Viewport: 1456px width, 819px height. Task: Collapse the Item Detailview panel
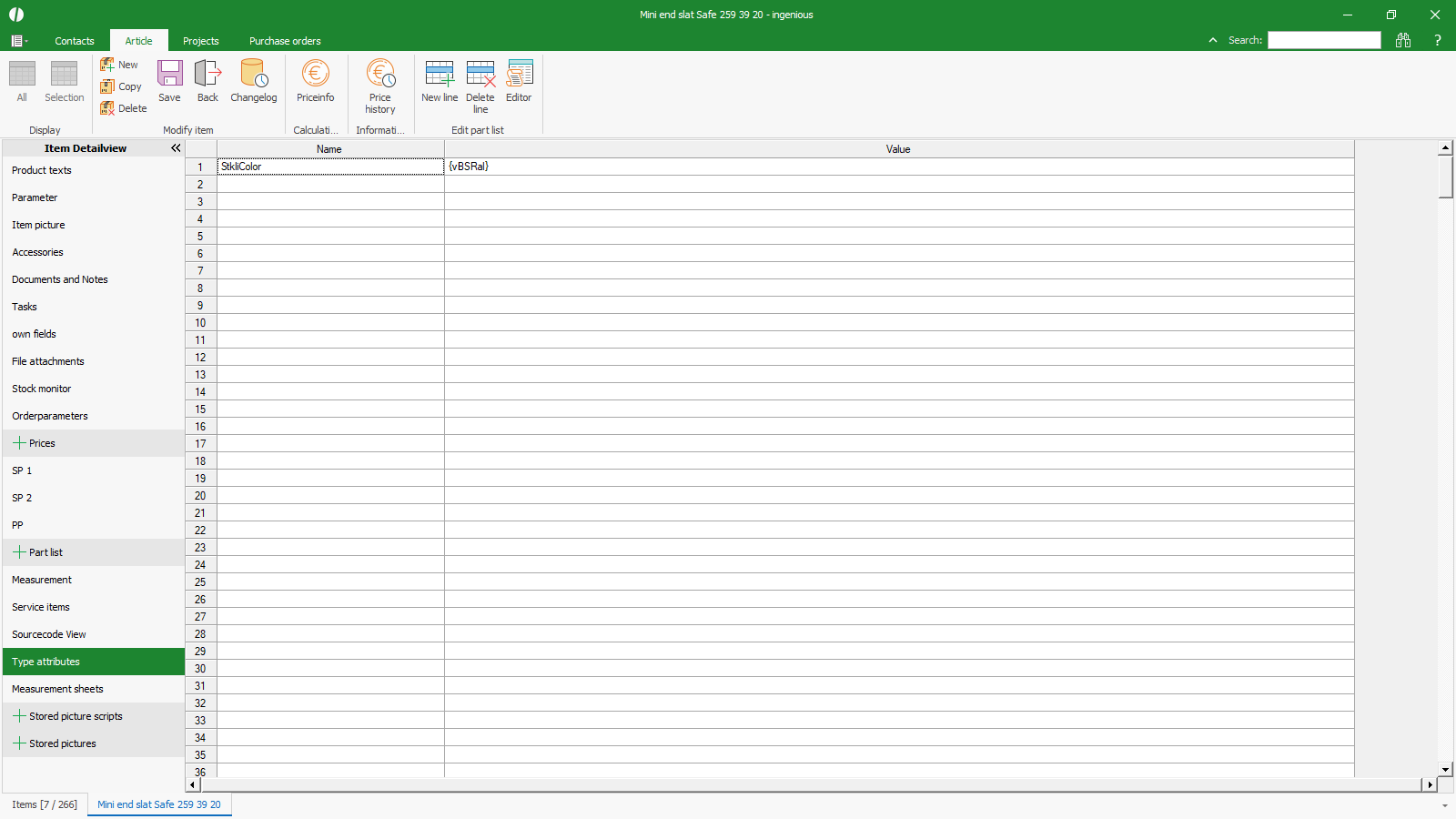(176, 148)
